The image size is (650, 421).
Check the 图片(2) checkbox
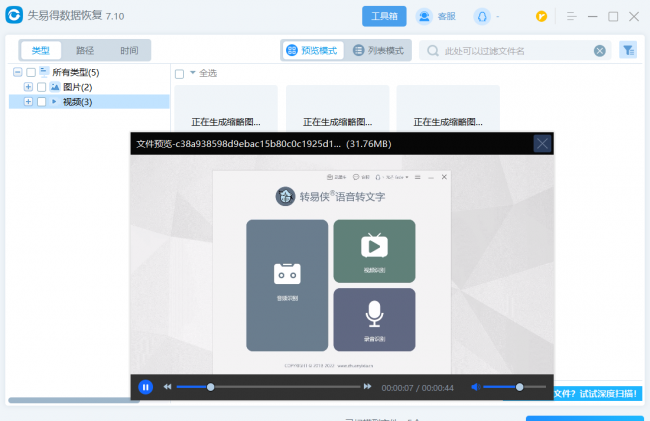click(x=41, y=87)
